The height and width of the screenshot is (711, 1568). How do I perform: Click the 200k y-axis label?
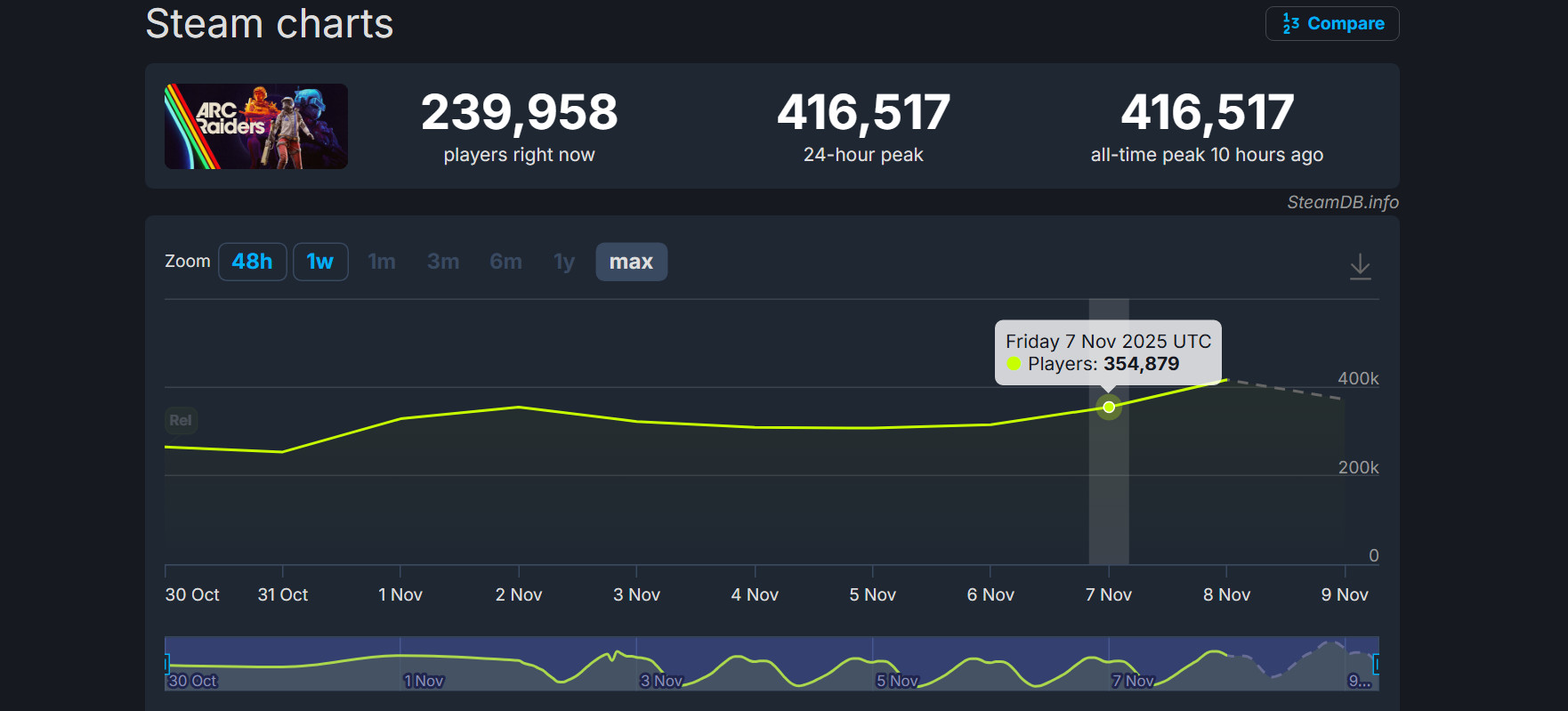(x=1358, y=467)
